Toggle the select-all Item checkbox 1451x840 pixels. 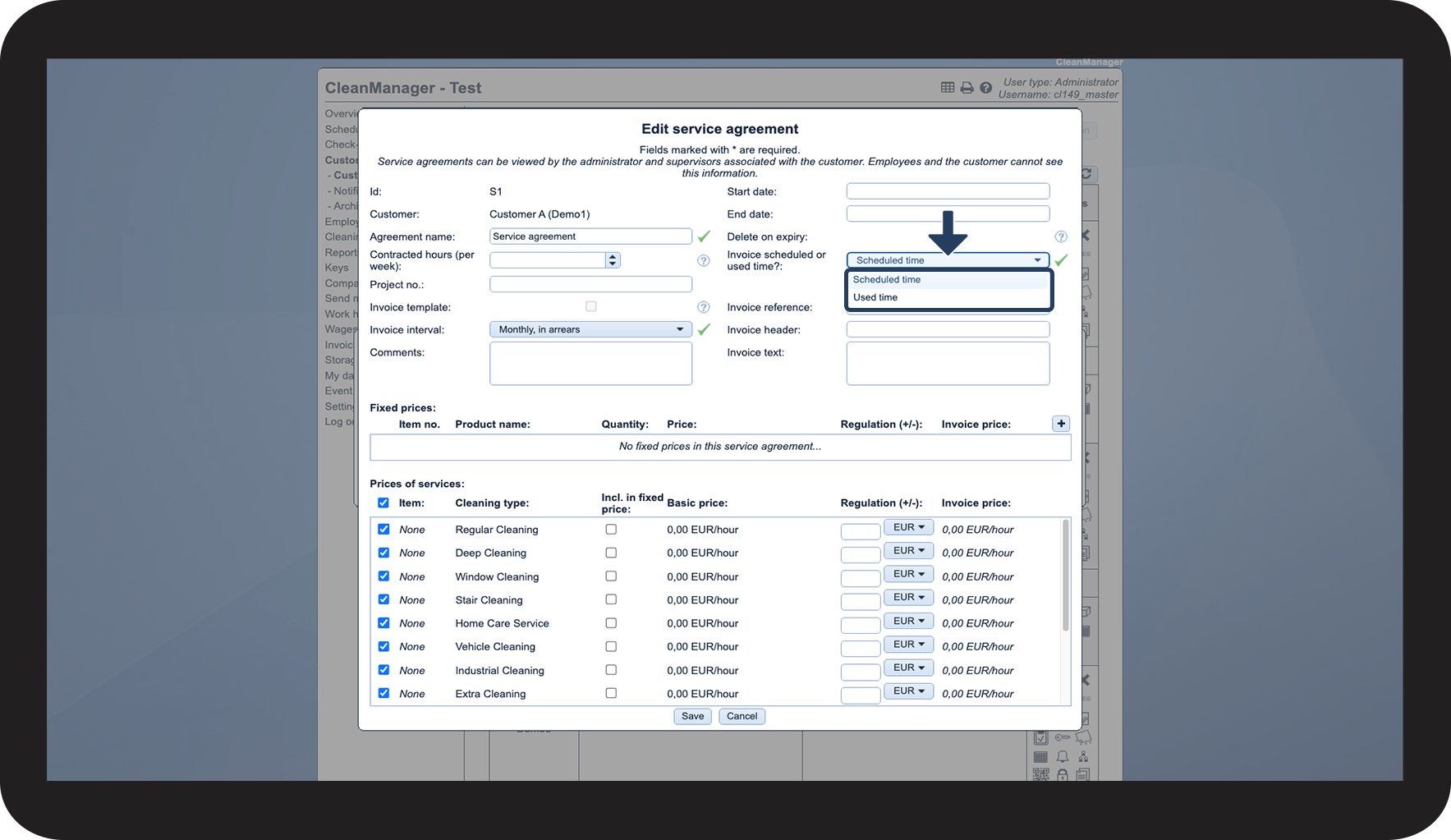pyautogui.click(x=383, y=503)
